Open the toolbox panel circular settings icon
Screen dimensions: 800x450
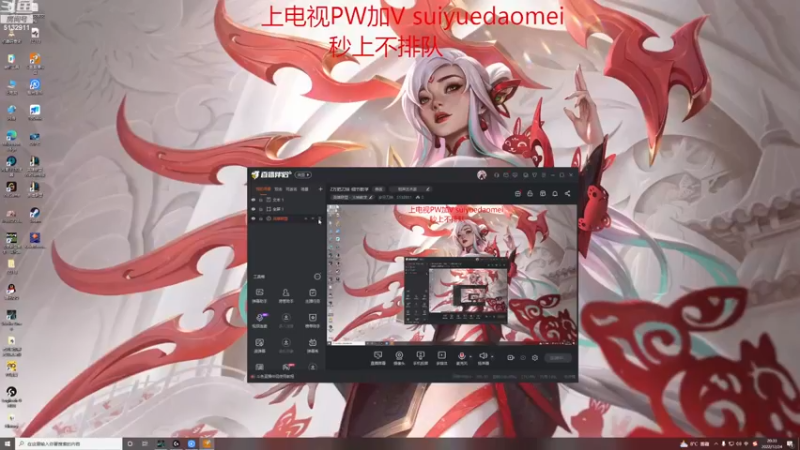[x=317, y=277]
